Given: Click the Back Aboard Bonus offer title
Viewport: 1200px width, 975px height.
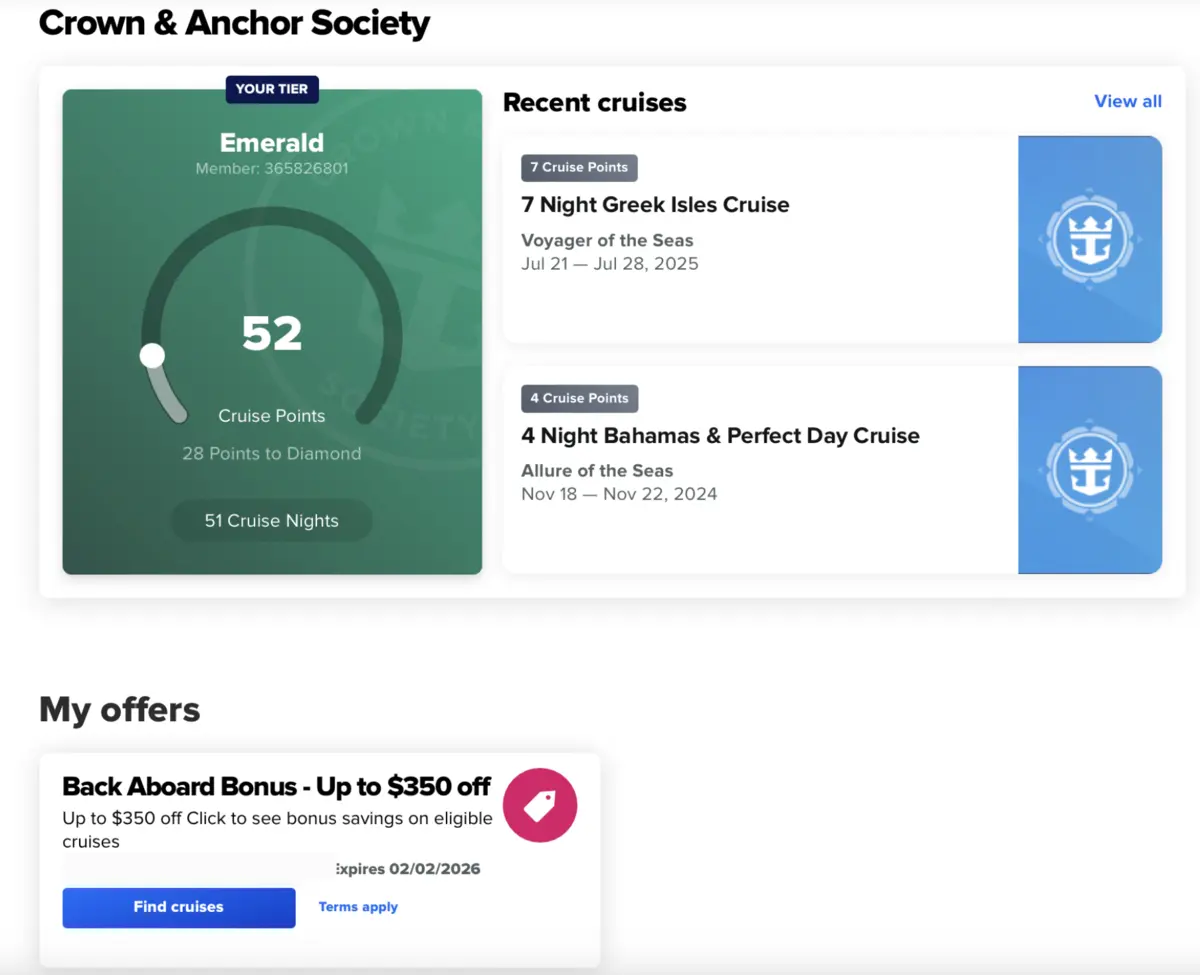Looking at the screenshot, I should pos(276,787).
